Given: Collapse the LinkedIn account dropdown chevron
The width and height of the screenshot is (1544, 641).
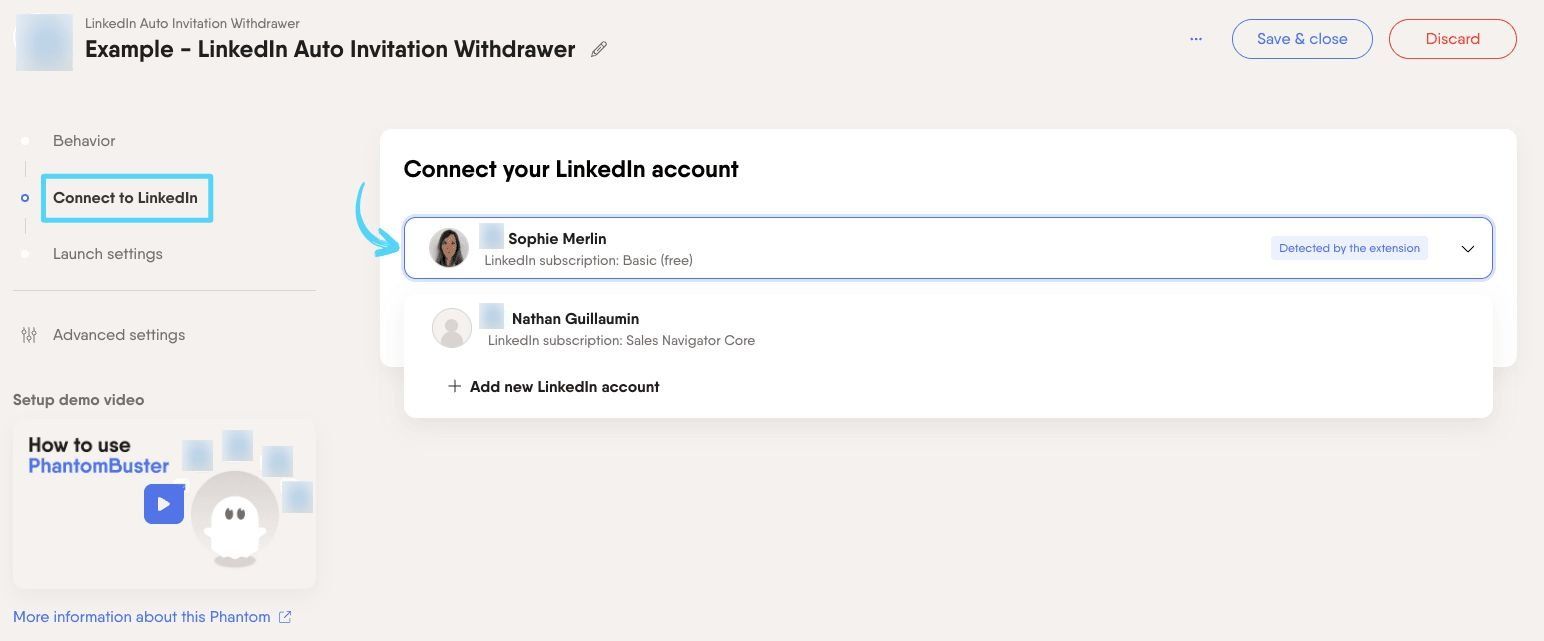Looking at the screenshot, I should (1468, 249).
